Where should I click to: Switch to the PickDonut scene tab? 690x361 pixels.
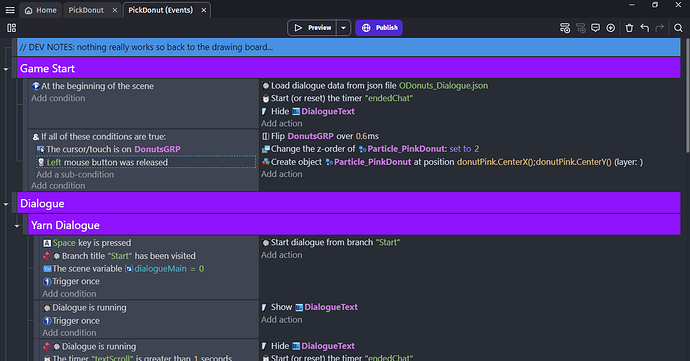pyautogui.click(x=86, y=10)
